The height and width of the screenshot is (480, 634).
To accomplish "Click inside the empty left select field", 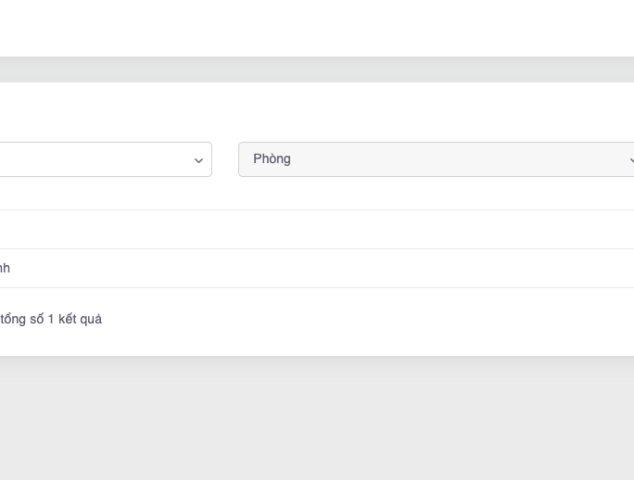I will pos(90,159).
